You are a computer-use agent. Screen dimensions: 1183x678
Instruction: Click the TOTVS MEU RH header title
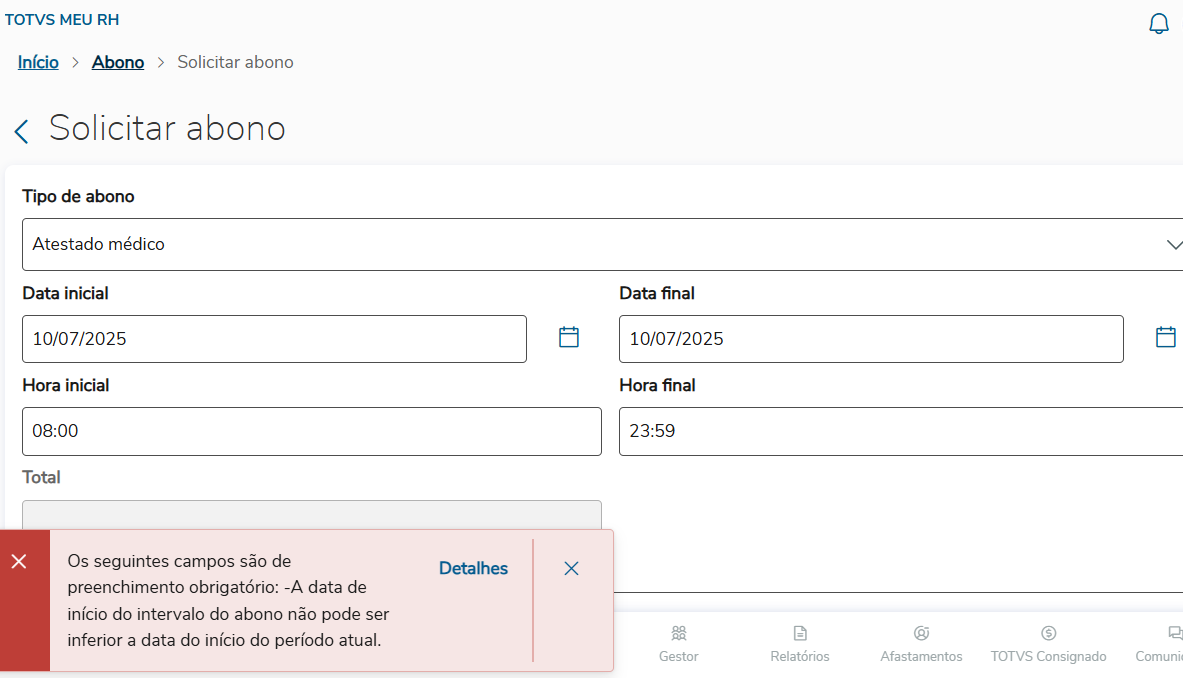pyautogui.click(x=62, y=19)
